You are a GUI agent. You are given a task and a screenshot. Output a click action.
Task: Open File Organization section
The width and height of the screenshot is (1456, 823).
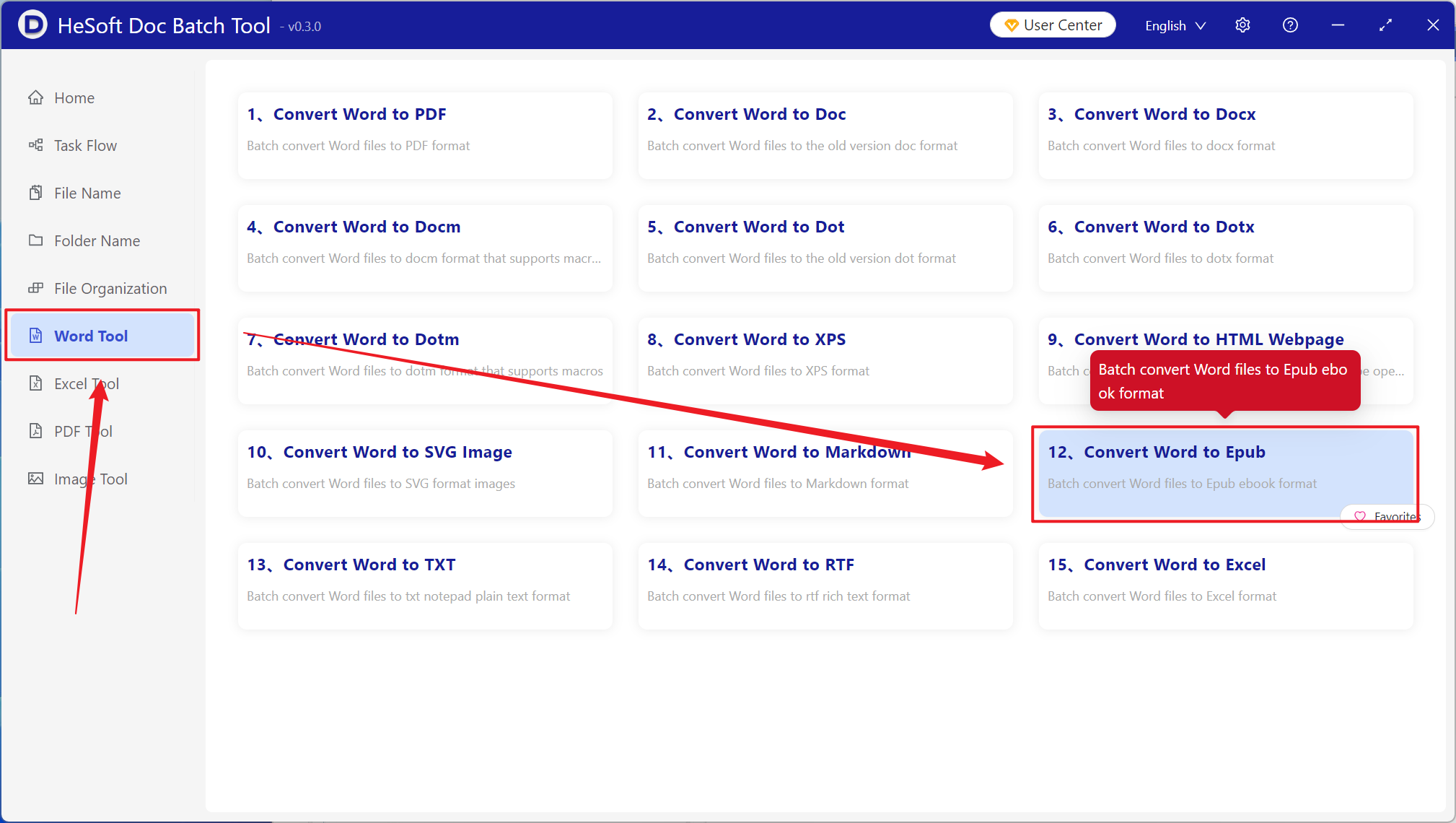coord(101,288)
